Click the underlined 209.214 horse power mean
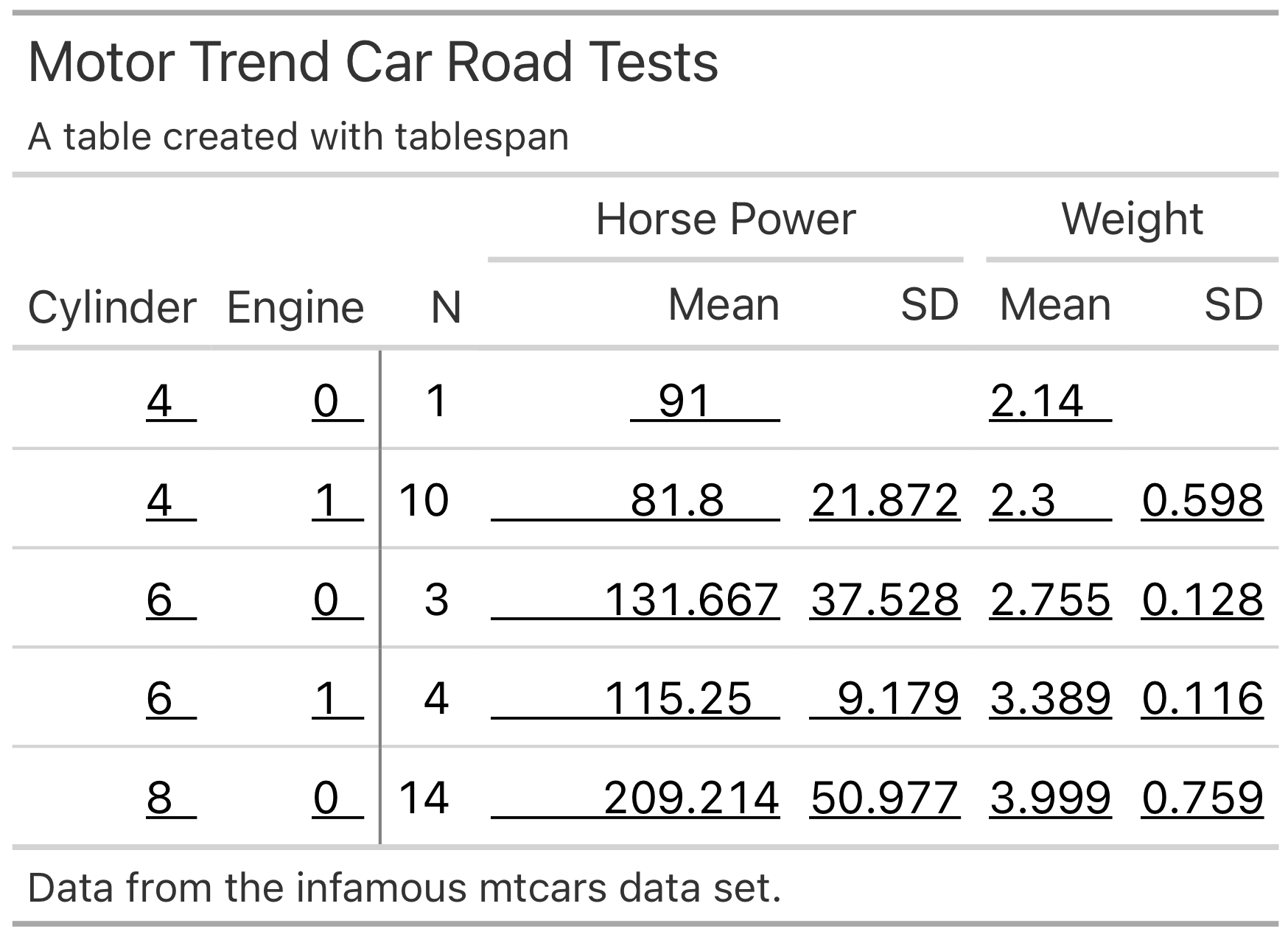Viewport: 1288px width, 937px height. pos(691,798)
